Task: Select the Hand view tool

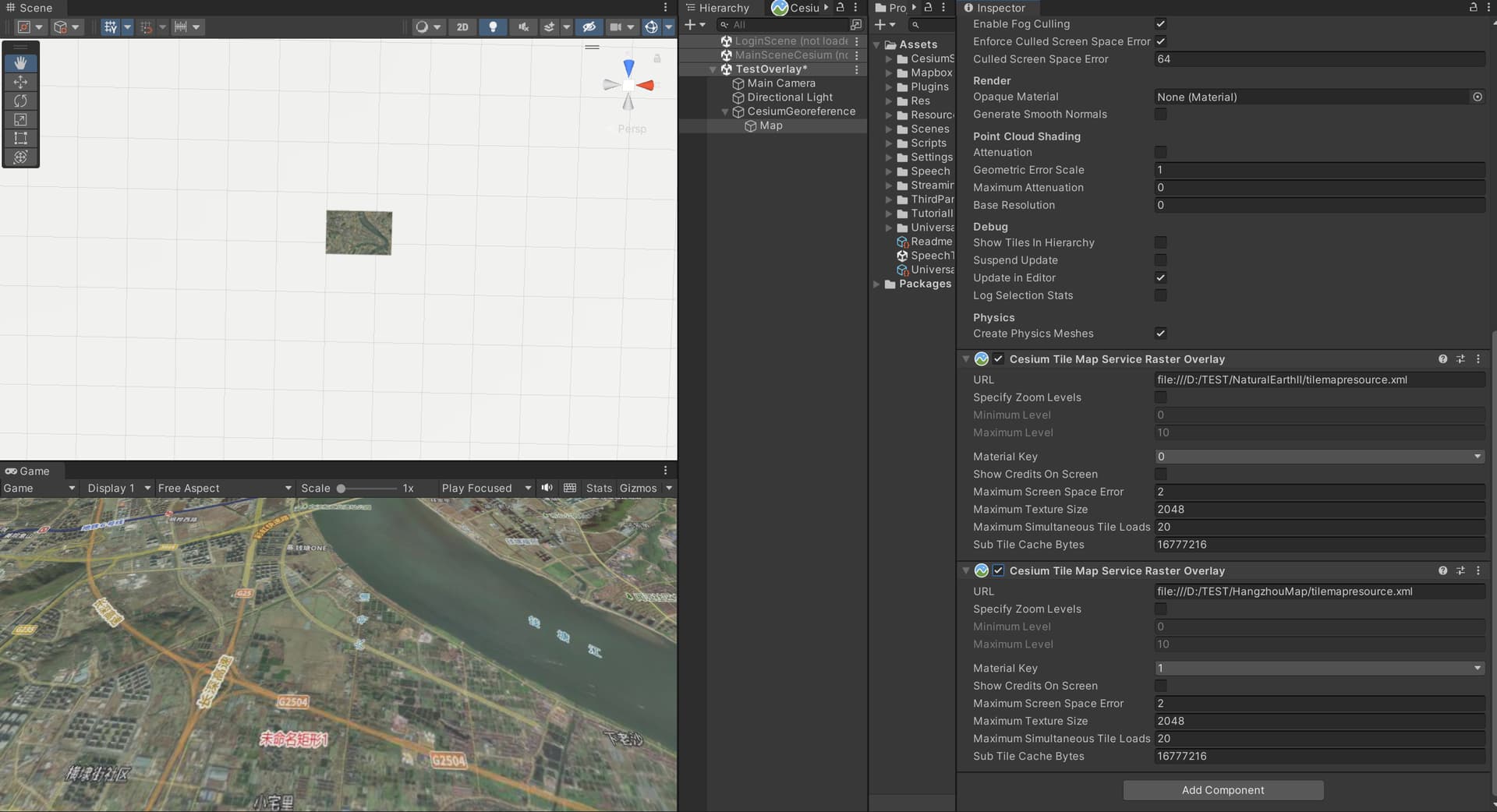Action: click(x=20, y=62)
